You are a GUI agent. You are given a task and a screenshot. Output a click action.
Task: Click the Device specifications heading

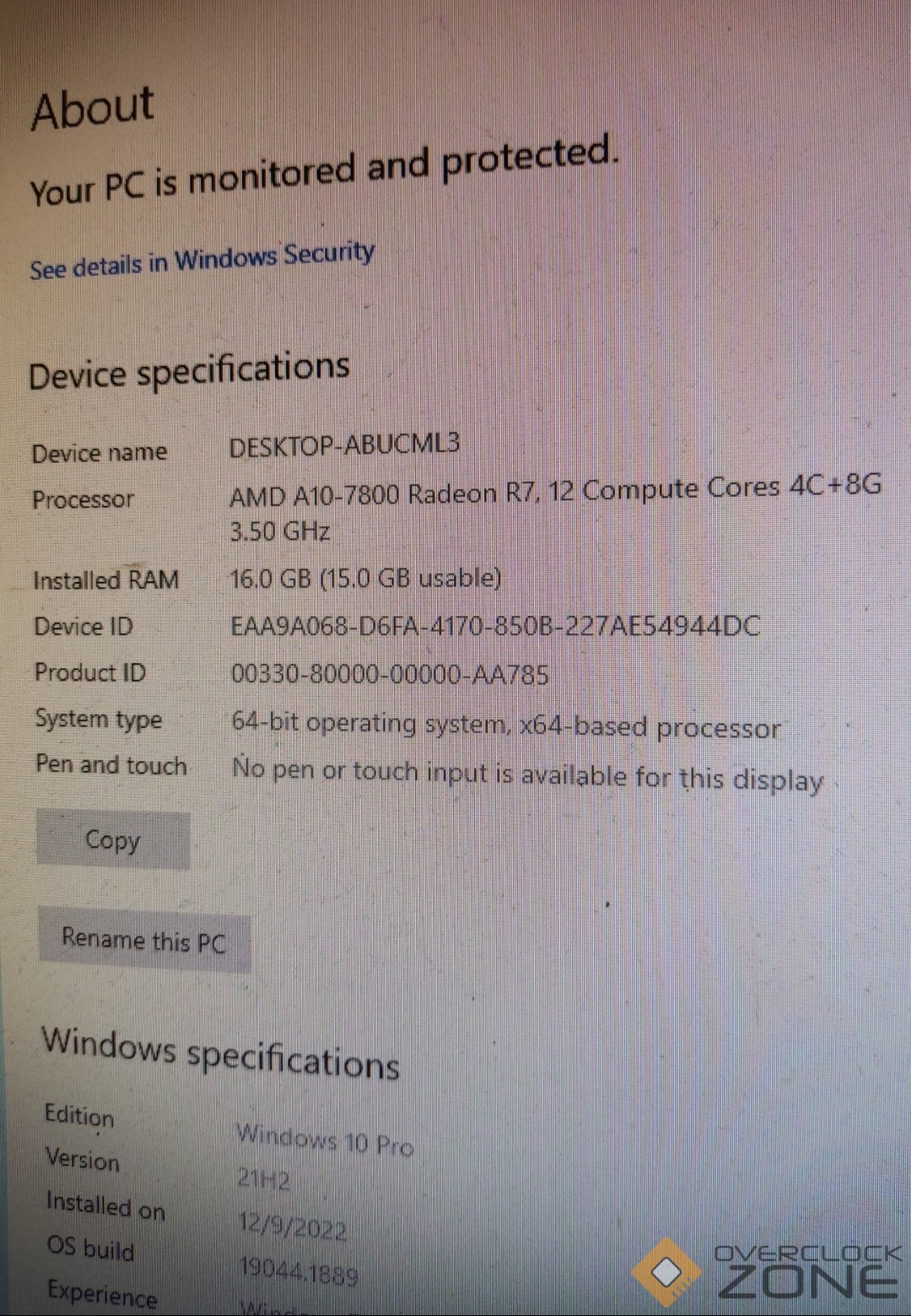pos(189,371)
